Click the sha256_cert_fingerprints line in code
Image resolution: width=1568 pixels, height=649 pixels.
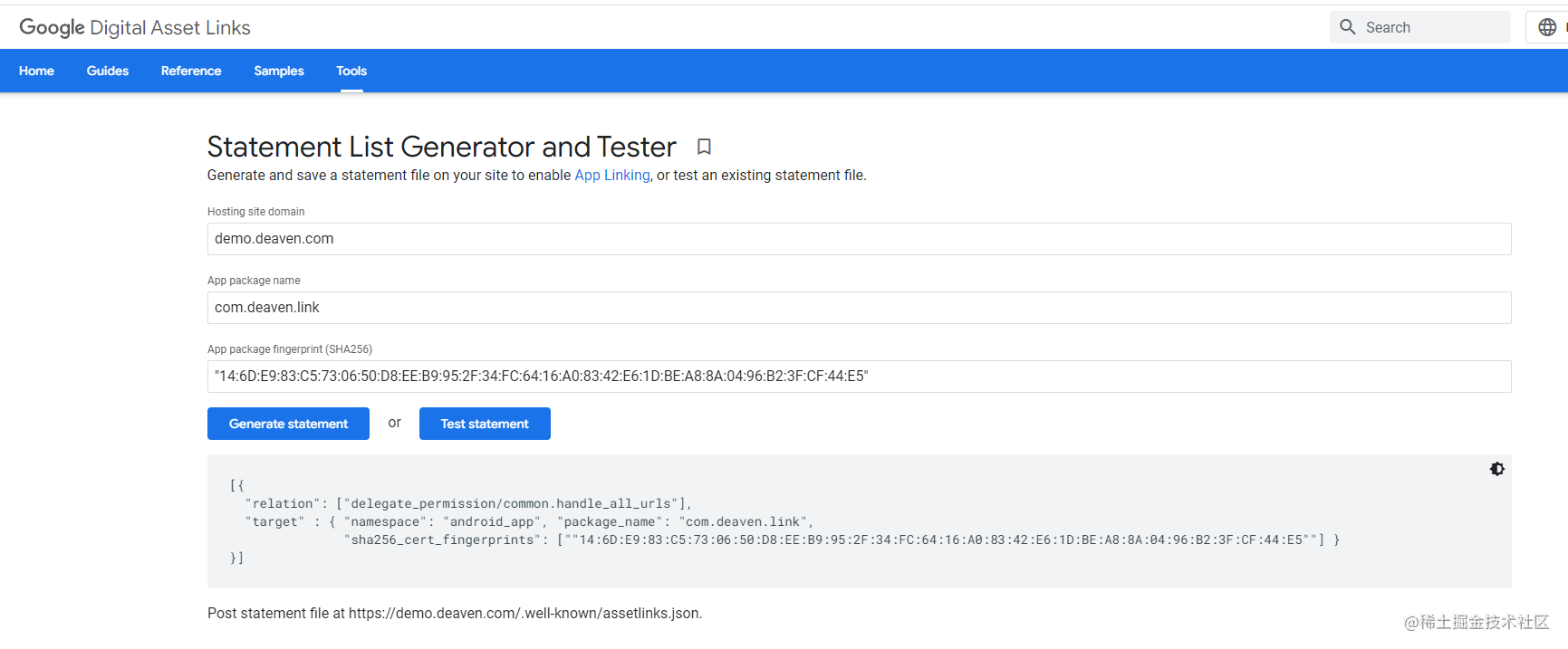click(842, 539)
